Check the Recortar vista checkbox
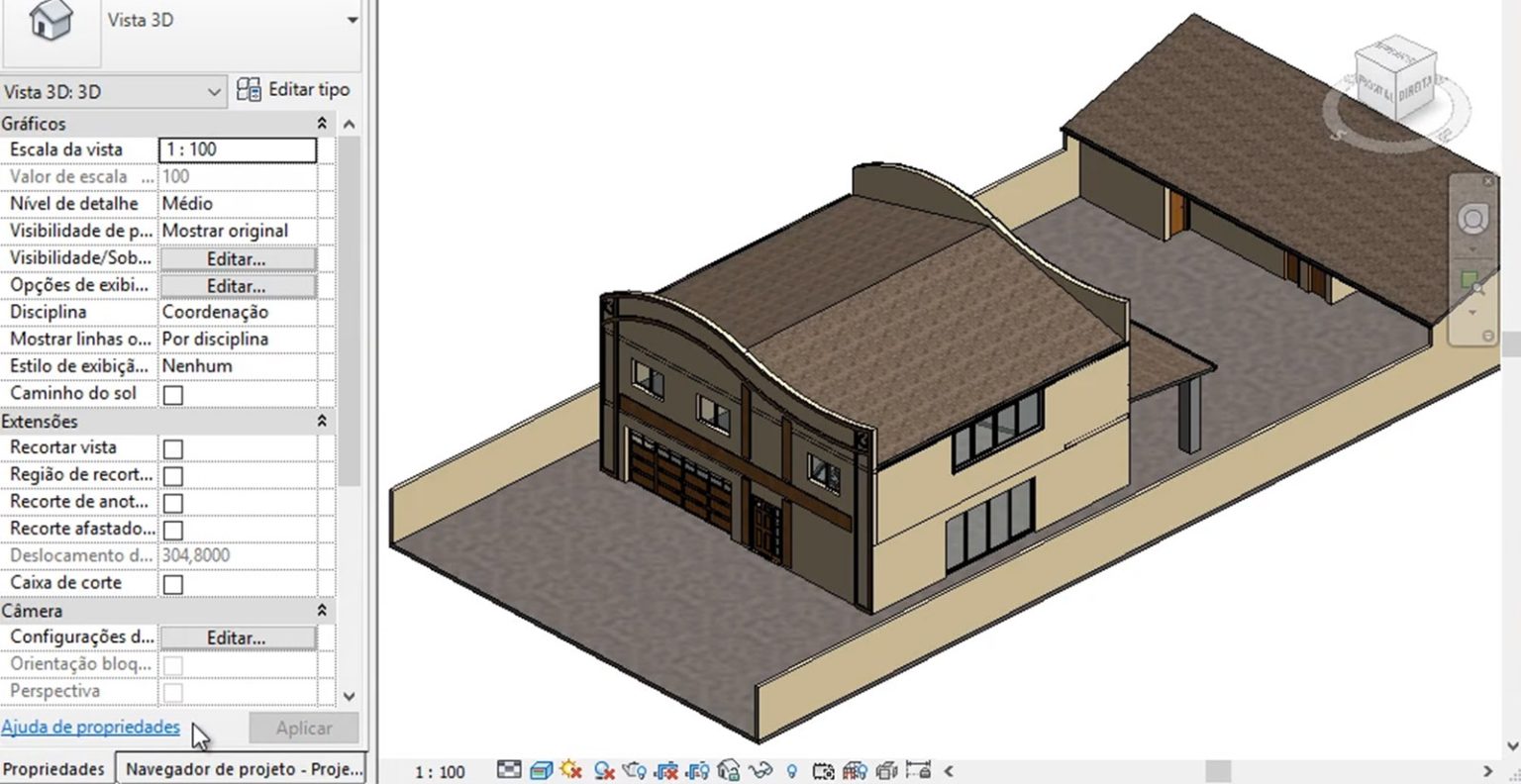The width and height of the screenshot is (1521, 784). click(173, 448)
